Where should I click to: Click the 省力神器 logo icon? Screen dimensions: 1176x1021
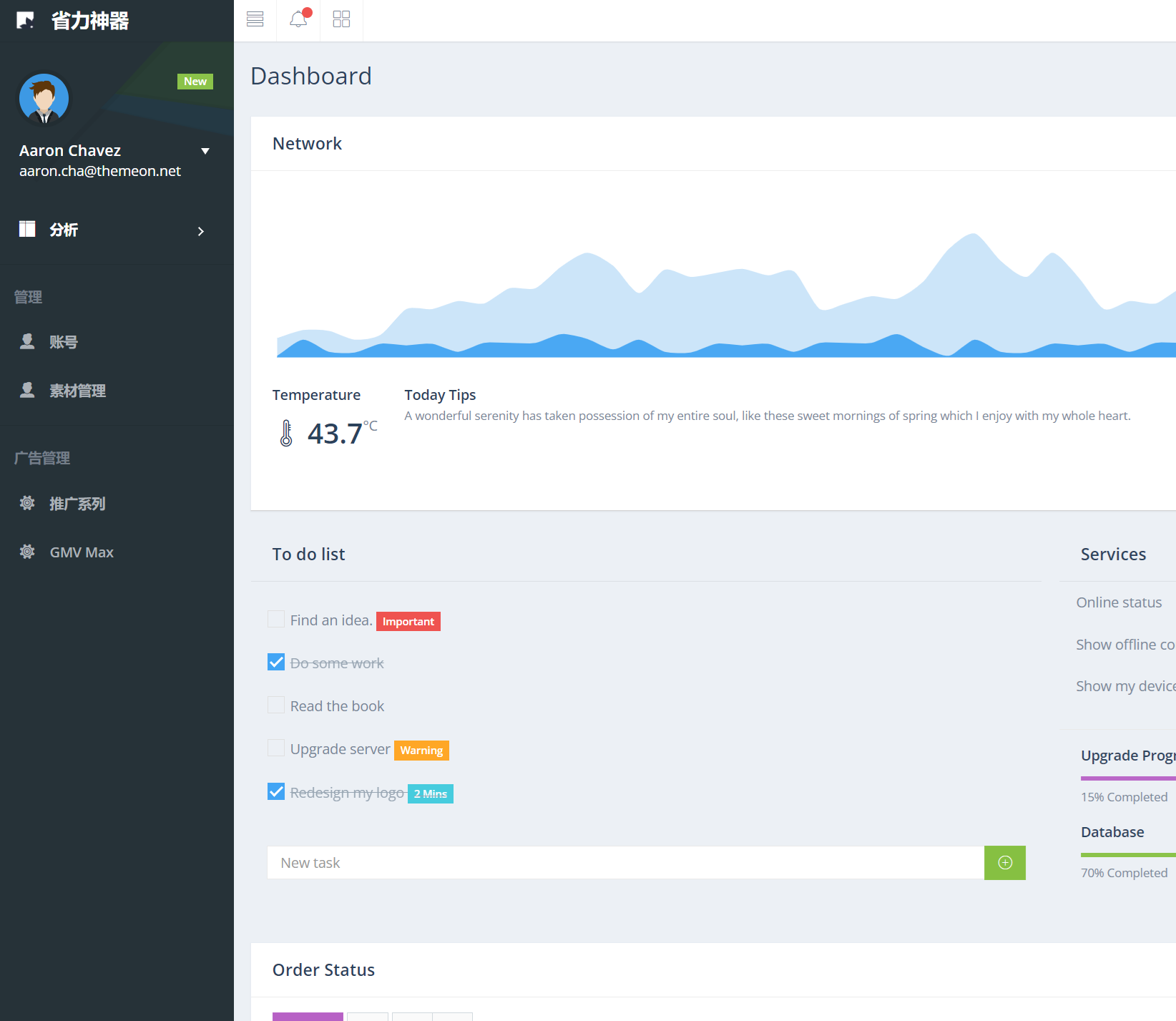[x=26, y=20]
